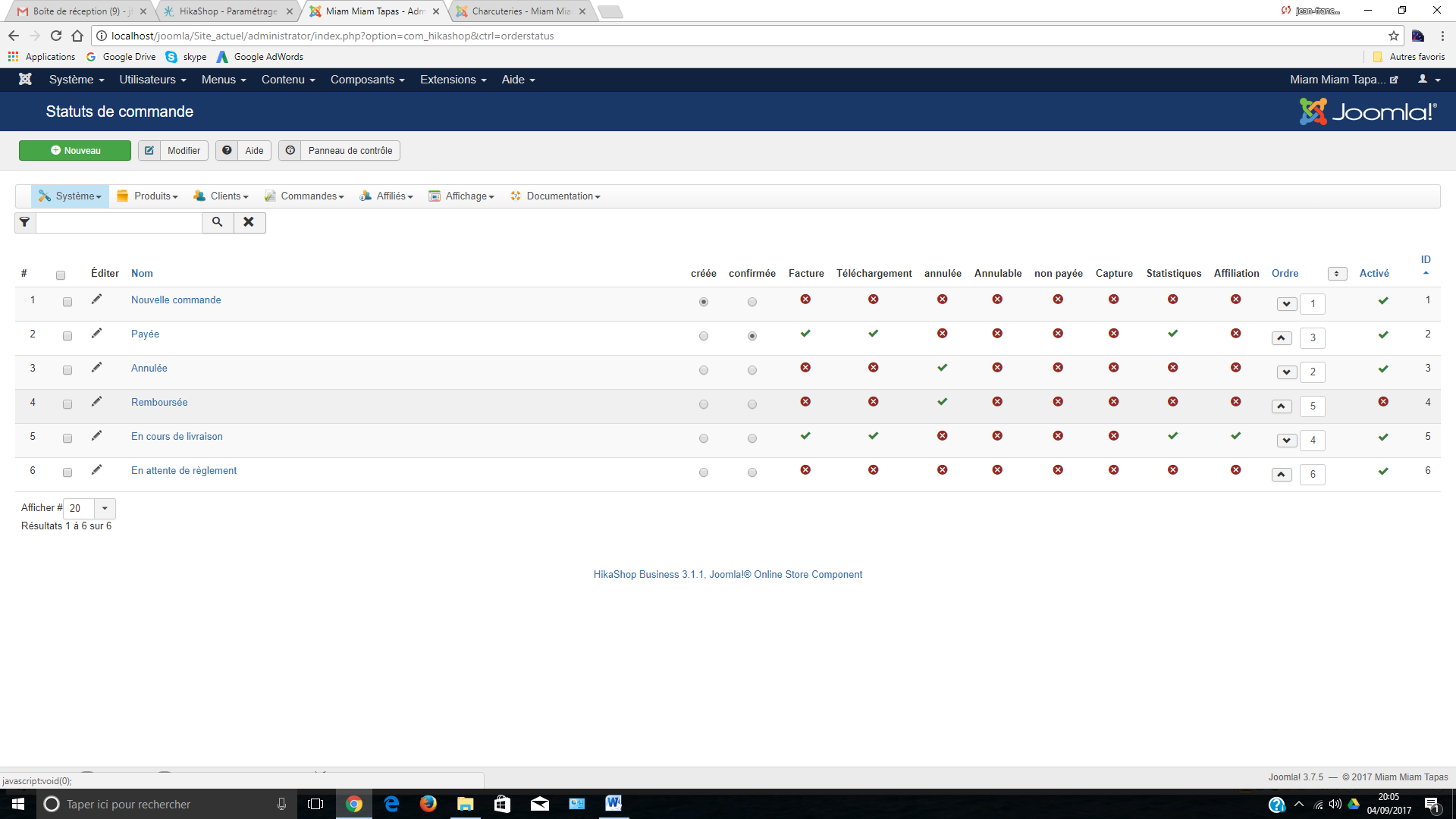Click the green Nouveau button

75,151
